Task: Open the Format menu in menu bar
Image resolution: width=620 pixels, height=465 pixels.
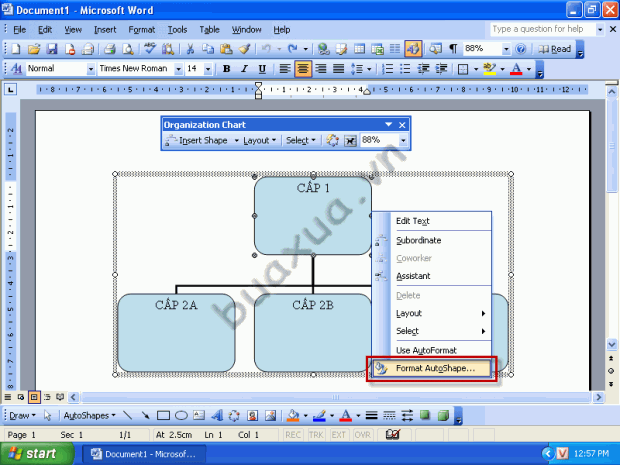Action: [142, 30]
